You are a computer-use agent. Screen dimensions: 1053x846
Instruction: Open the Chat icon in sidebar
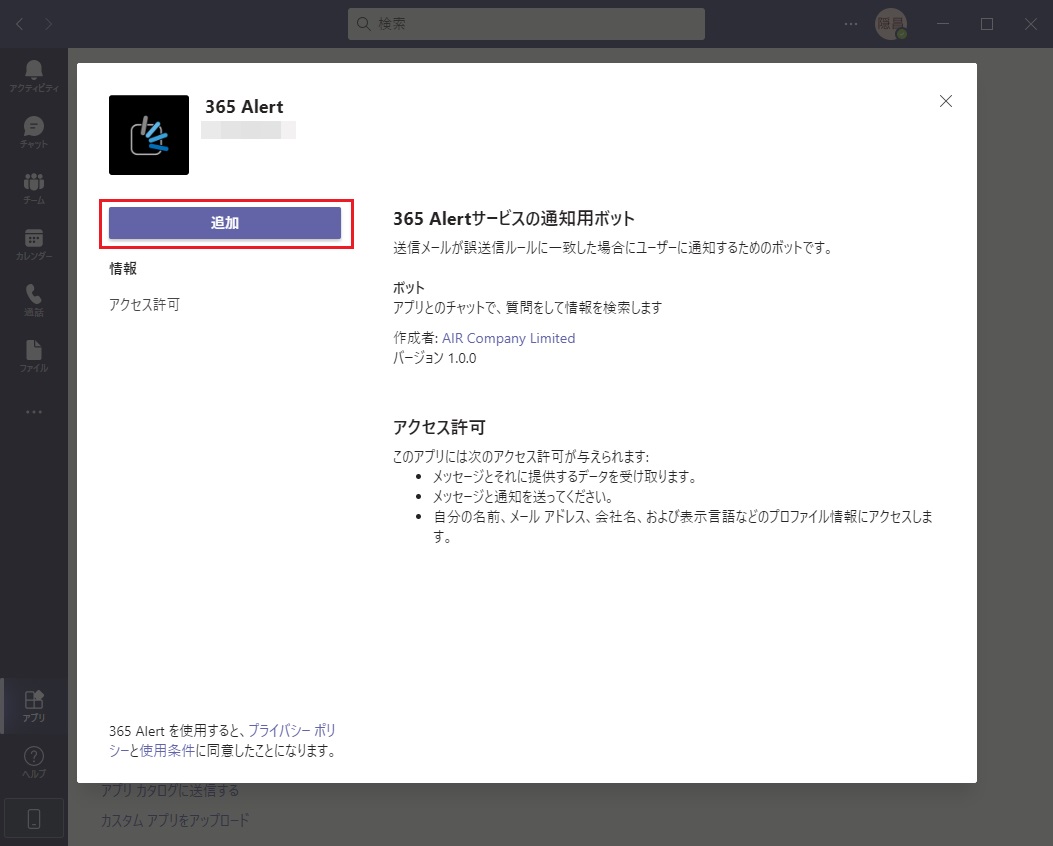(34, 131)
